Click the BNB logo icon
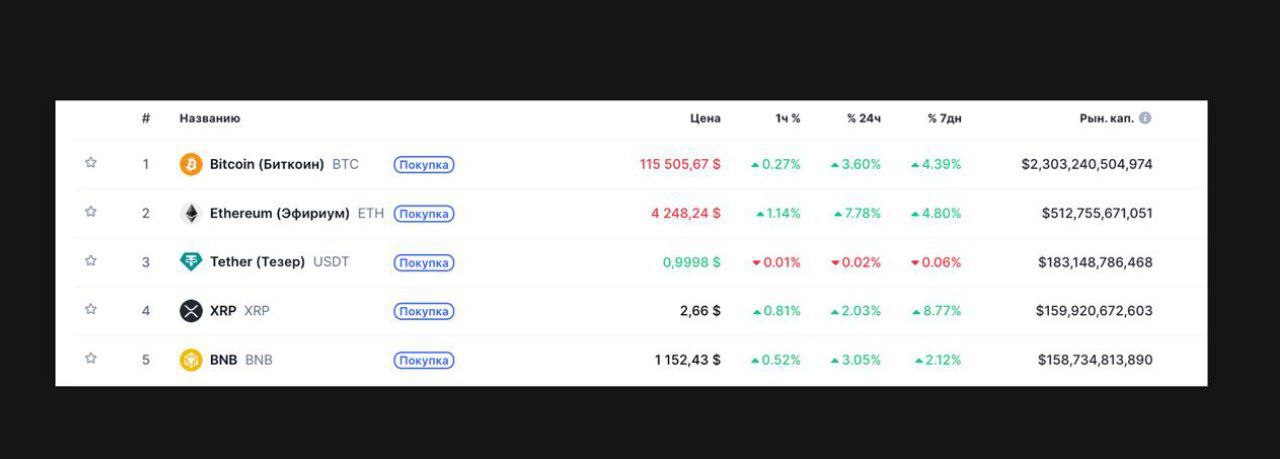This screenshot has width=1280, height=459. click(191, 360)
